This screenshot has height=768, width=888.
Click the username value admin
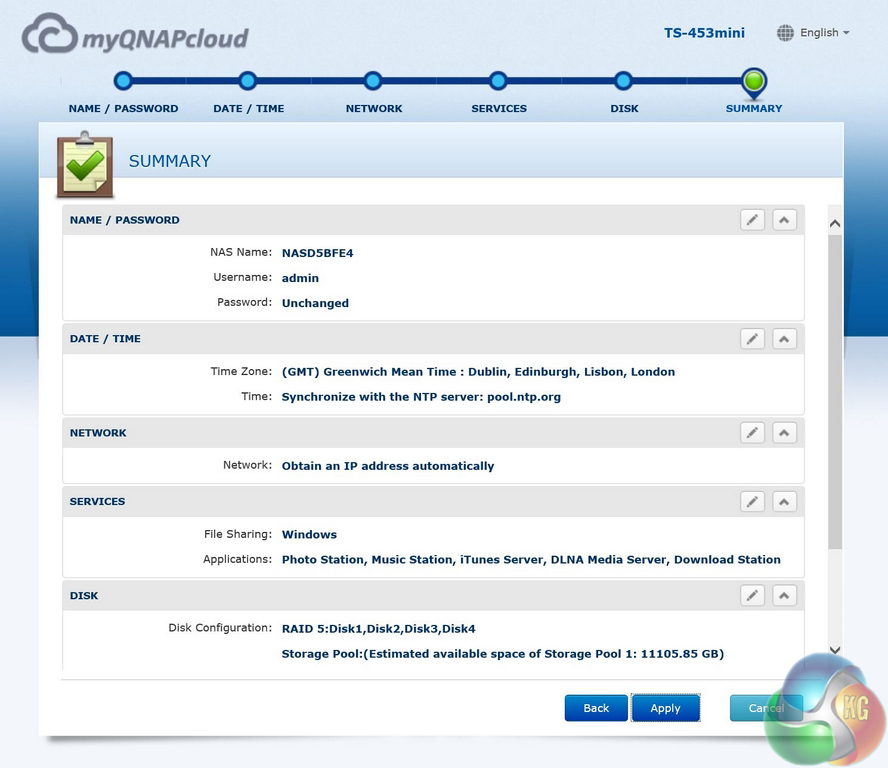[x=300, y=278]
